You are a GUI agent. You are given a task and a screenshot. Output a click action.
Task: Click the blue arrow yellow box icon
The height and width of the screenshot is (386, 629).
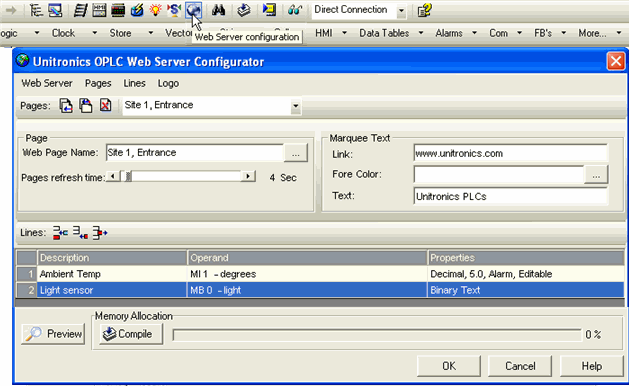tap(269, 10)
